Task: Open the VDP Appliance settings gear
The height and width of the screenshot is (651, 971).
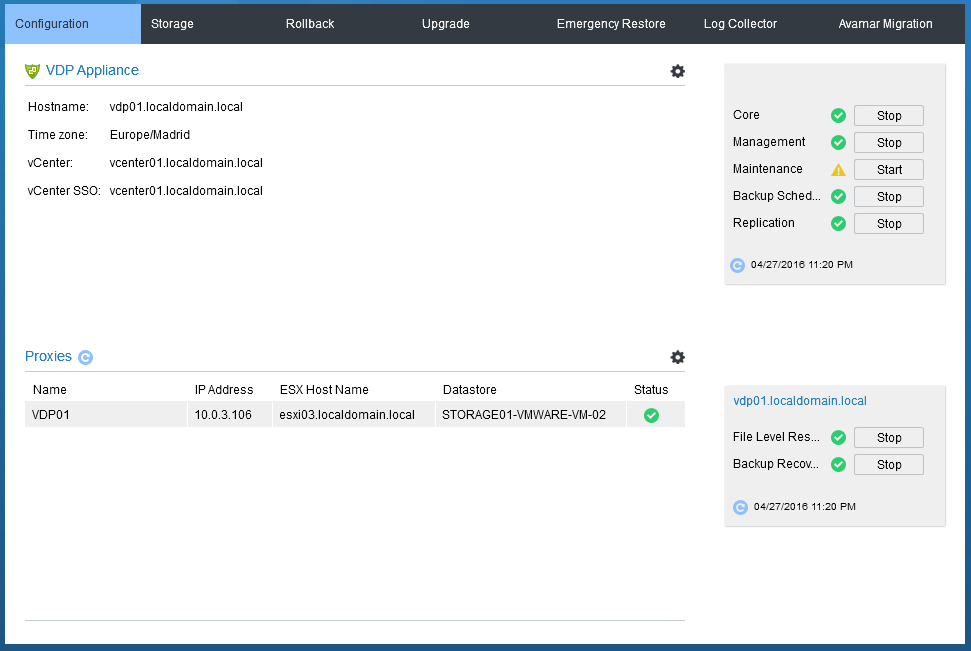Action: 677,71
